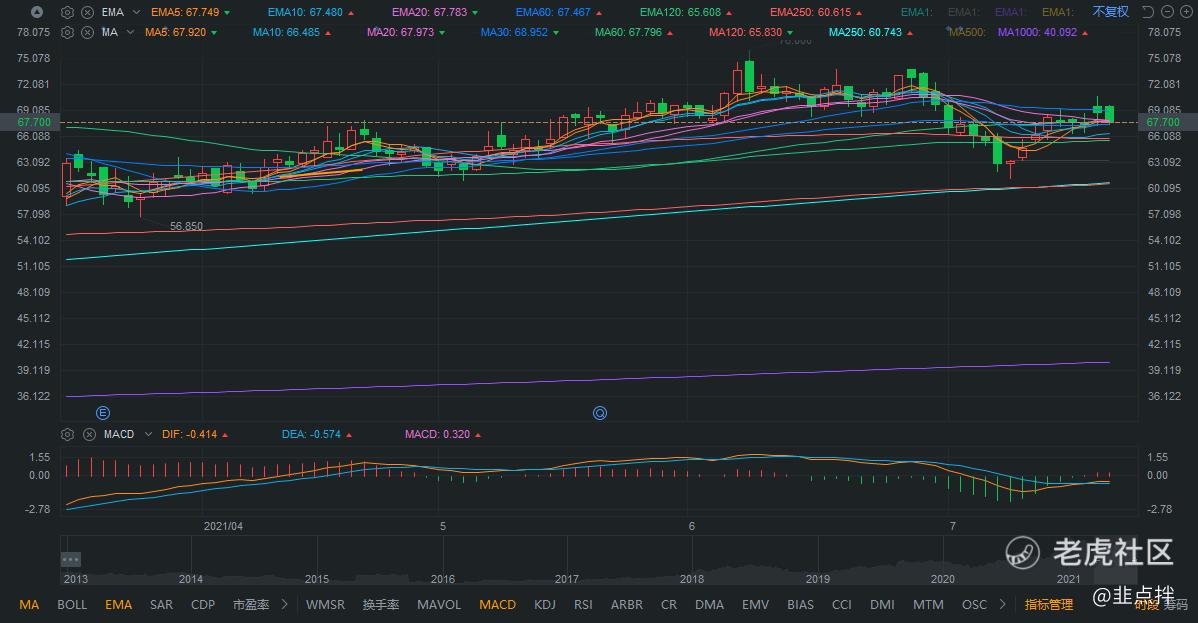Zoom out the chart with minus icon

pyautogui.click(x=1167, y=11)
